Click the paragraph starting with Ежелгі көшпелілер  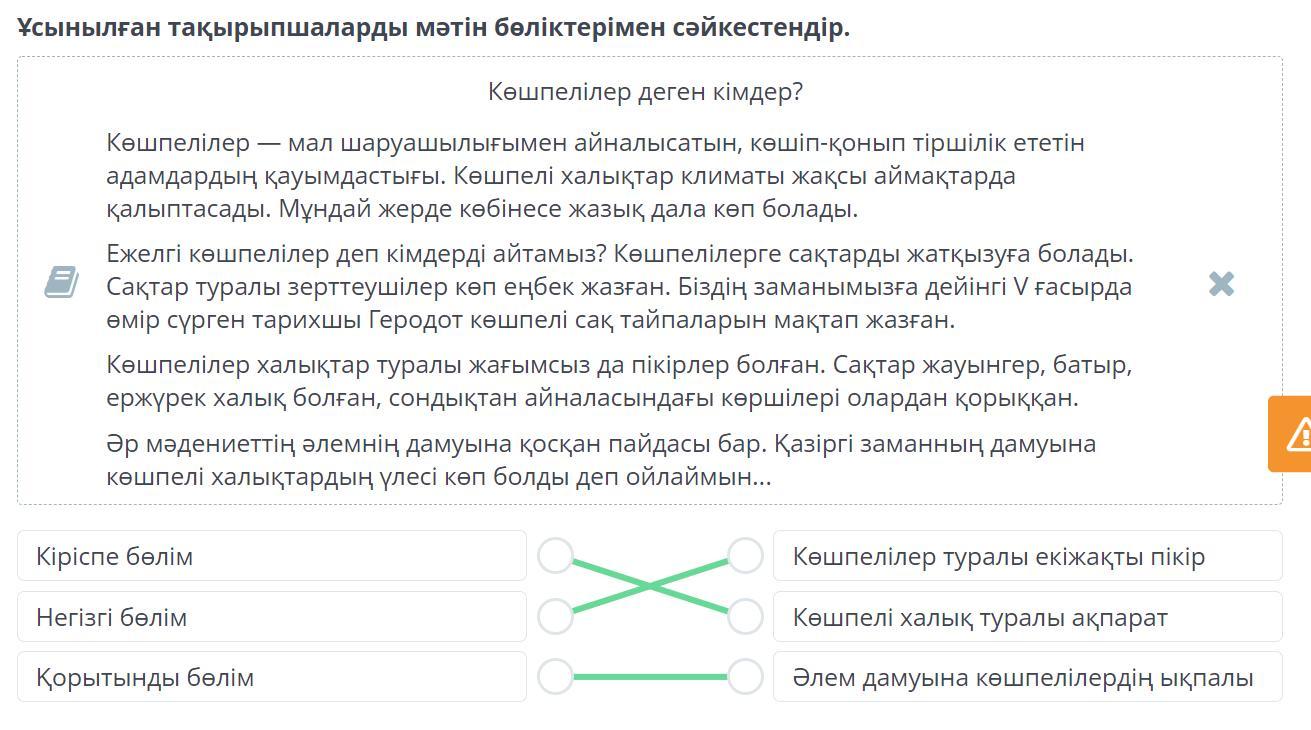click(x=620, y=287)
